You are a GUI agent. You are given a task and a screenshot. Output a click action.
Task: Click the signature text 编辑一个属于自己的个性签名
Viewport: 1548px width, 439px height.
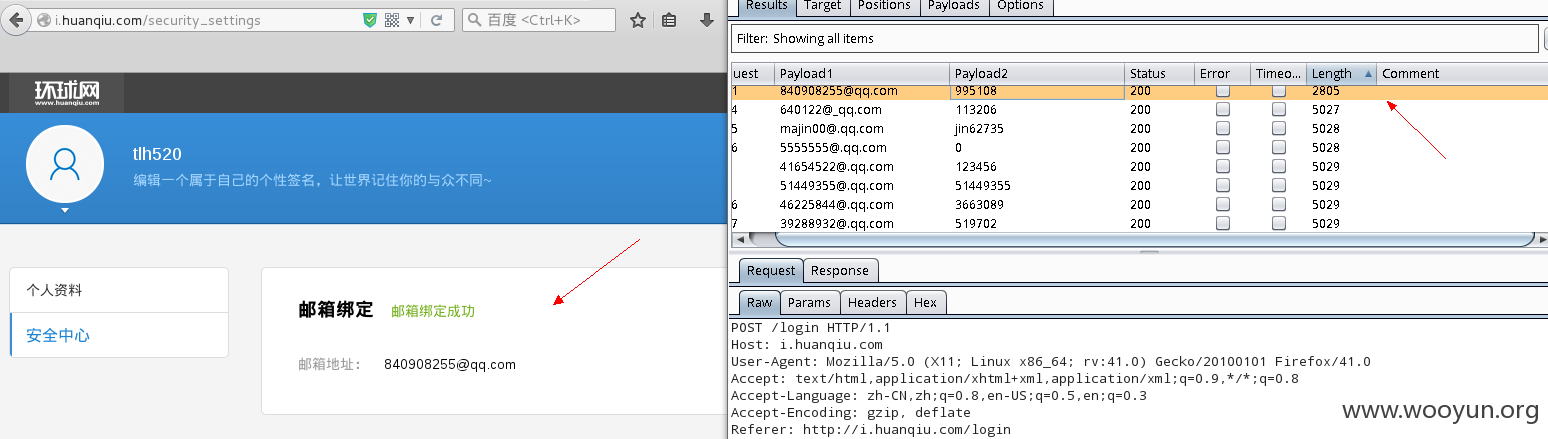(x=312, y=181)
